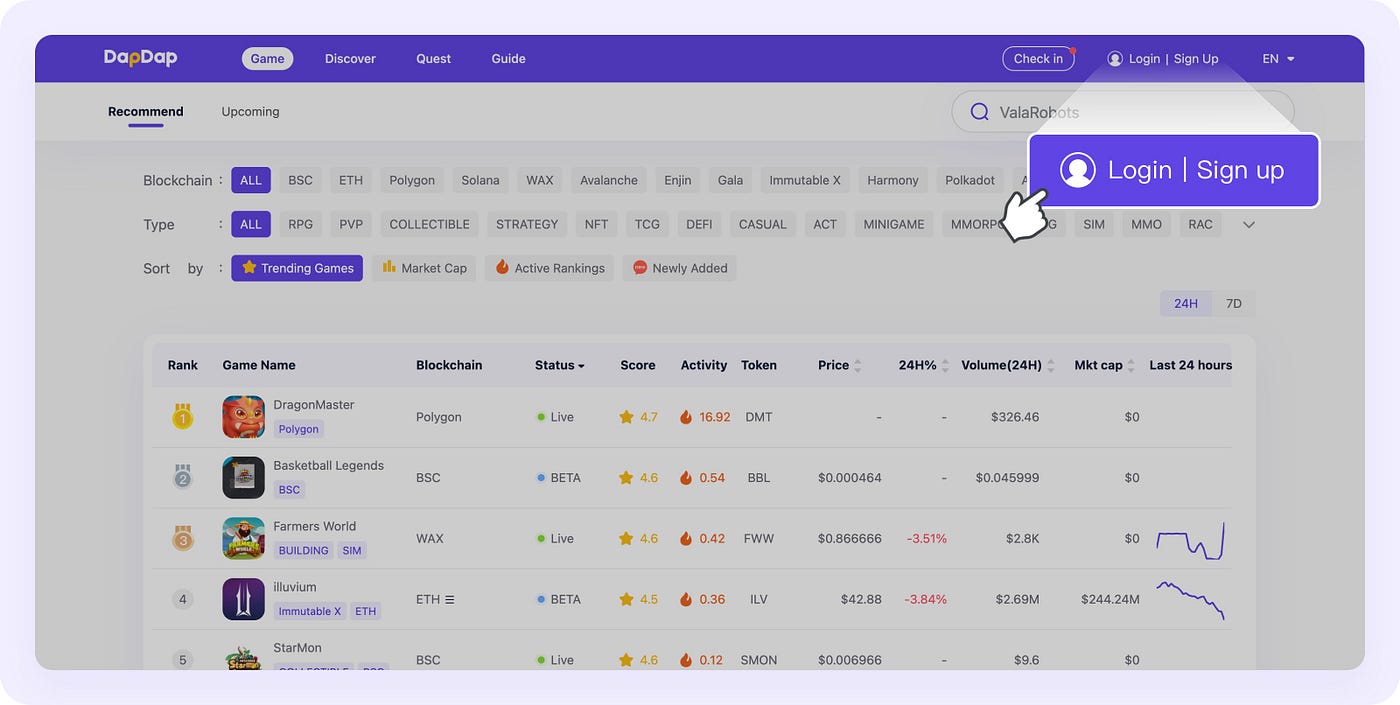The height and width of the screenshot is (705, 1400).
Task: Filter by PVP type
Action: click(351, 224)
